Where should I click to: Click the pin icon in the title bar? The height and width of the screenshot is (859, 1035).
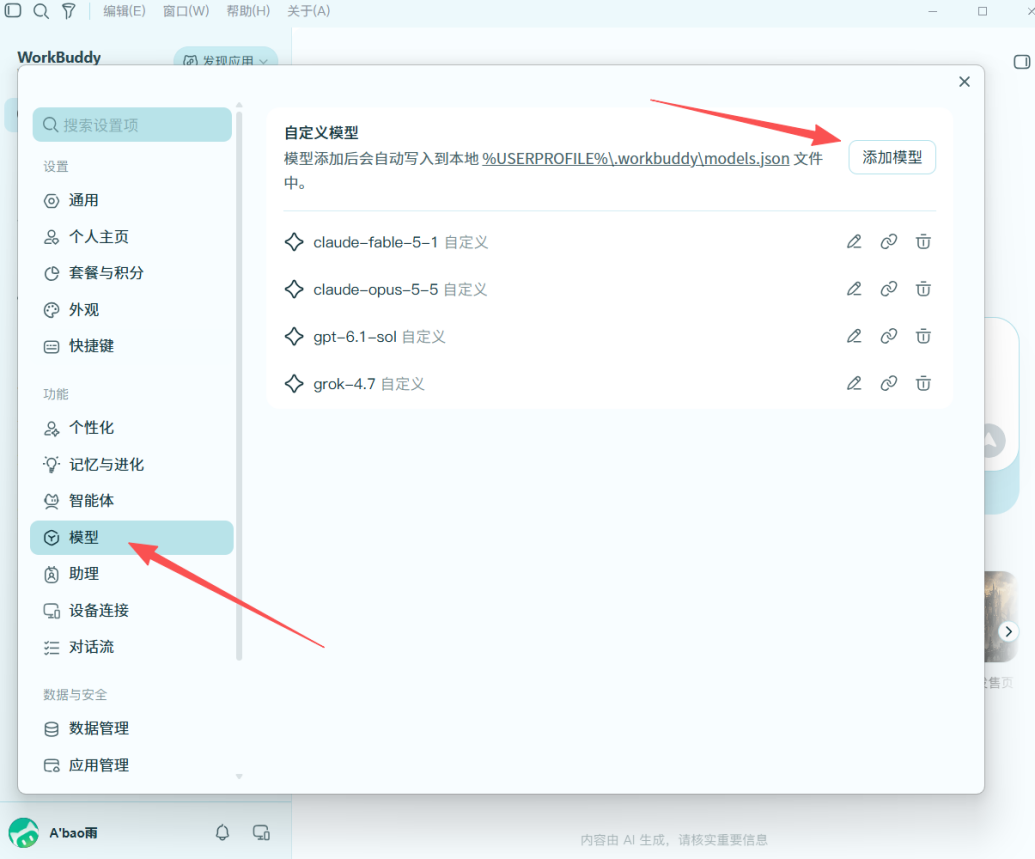[x=69, y=11]
